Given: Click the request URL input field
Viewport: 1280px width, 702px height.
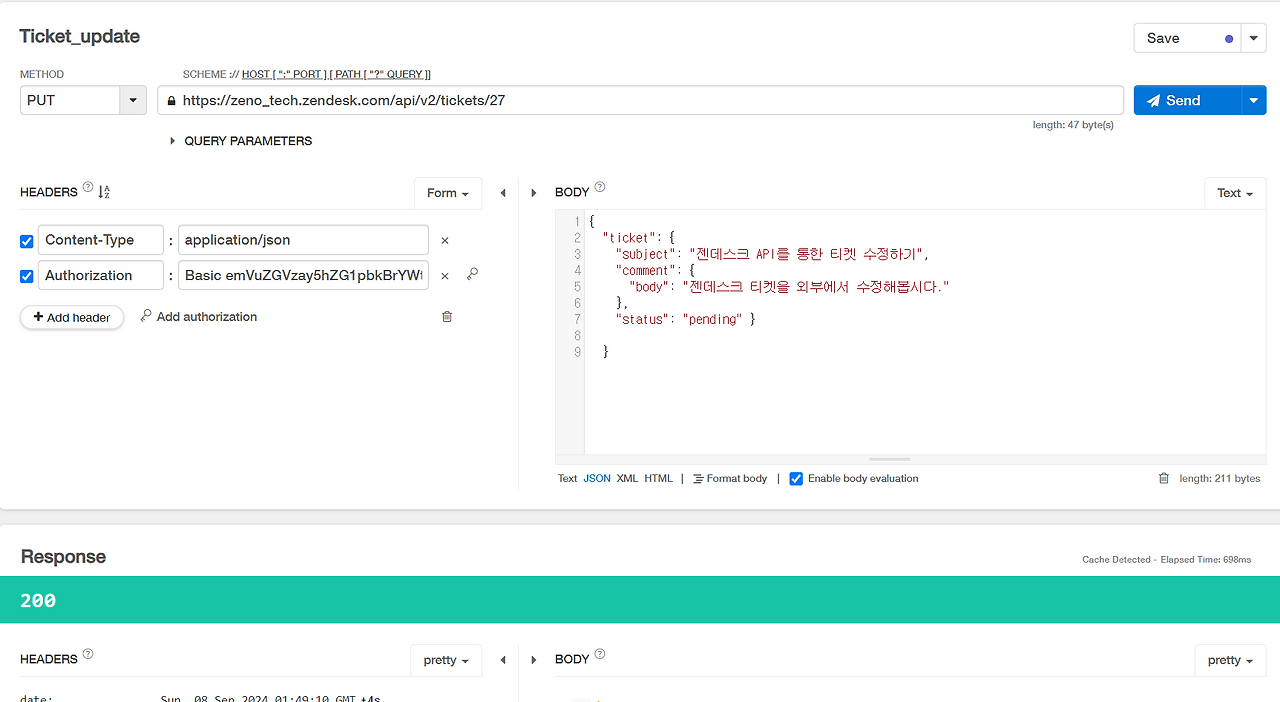Looking at the screenshot, I should click(x=640, y=100).
